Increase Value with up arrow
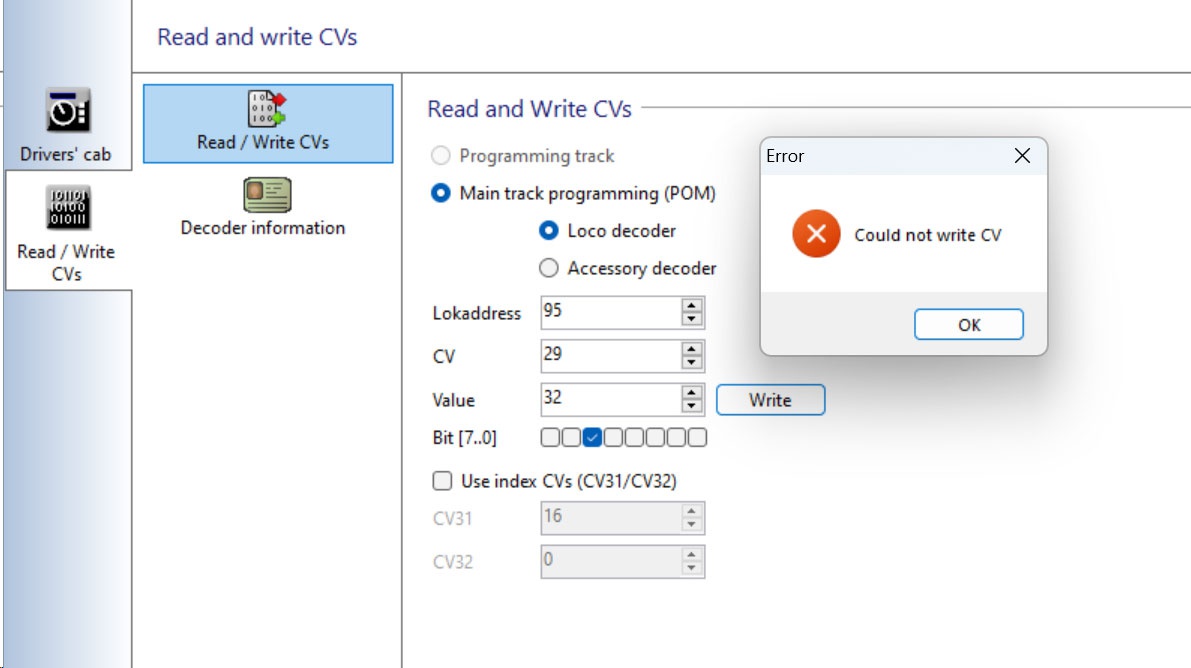This screenshot has width=1191, height=668. click(x=692, y=392)
